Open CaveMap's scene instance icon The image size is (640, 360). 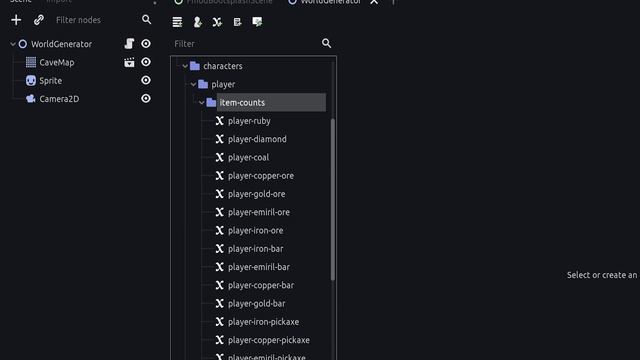(x=129, y=62)
